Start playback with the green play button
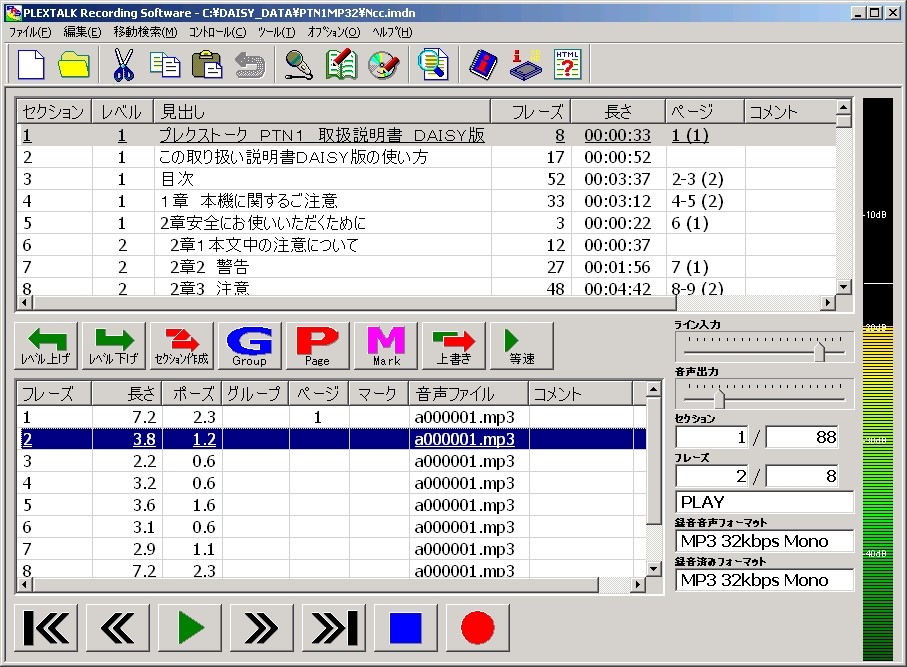Image resolution: width=907 pixels, height=667 pixels. 190,627
